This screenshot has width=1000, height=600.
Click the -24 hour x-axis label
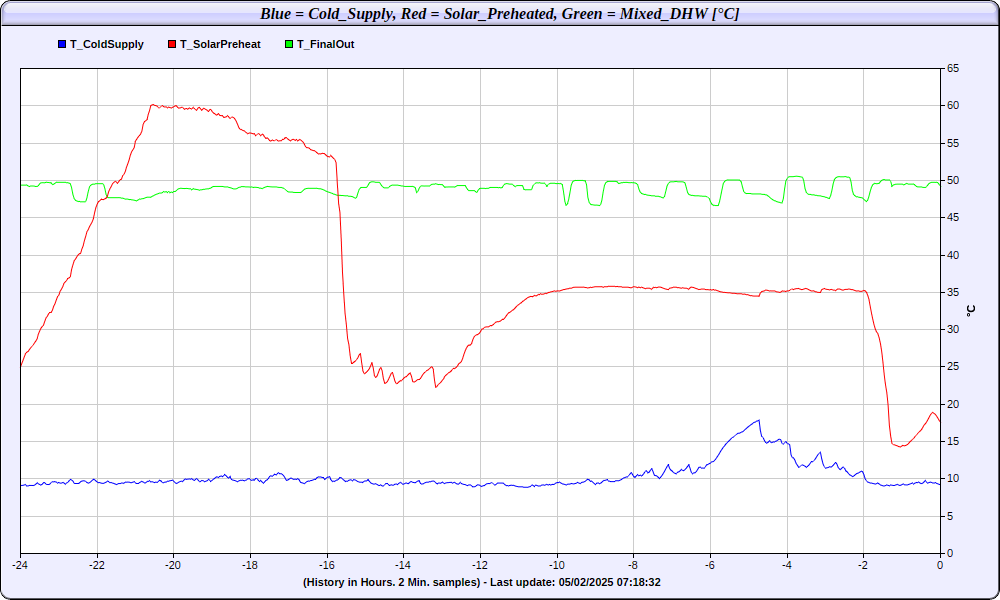click(x=20, y=565)
